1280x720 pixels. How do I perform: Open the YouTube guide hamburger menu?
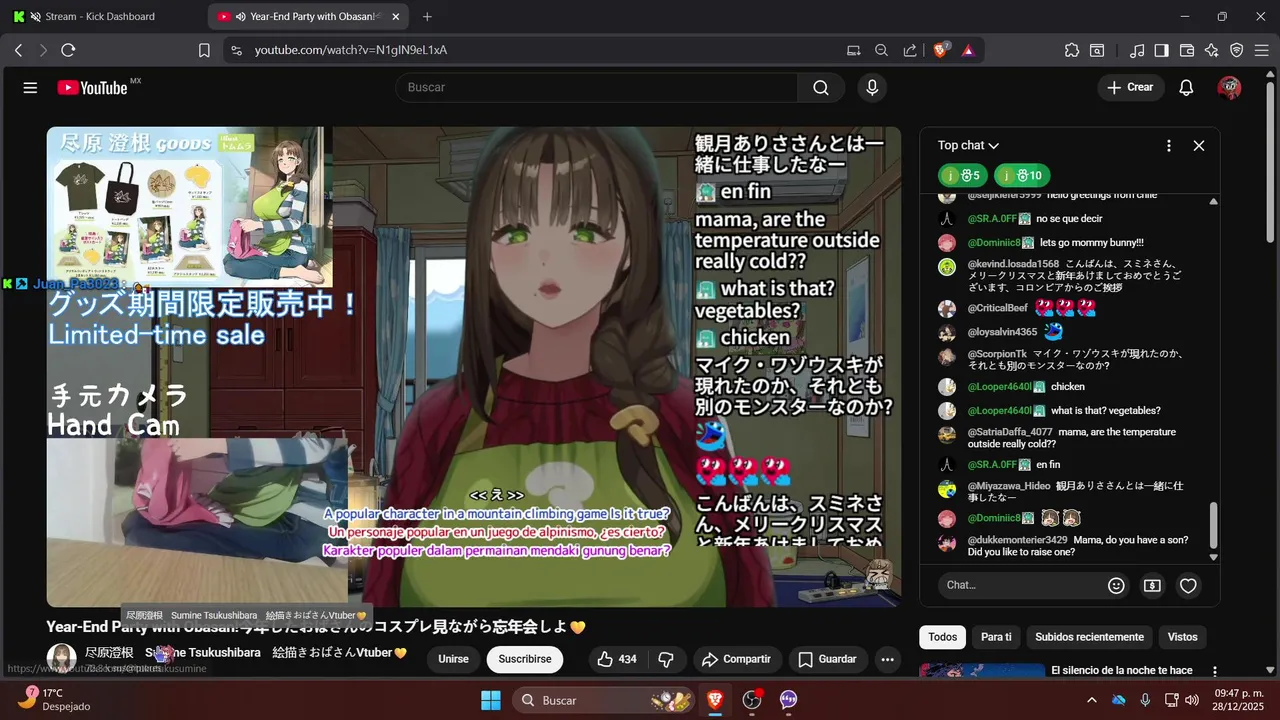pyautogui.click(x=30, y=88)
